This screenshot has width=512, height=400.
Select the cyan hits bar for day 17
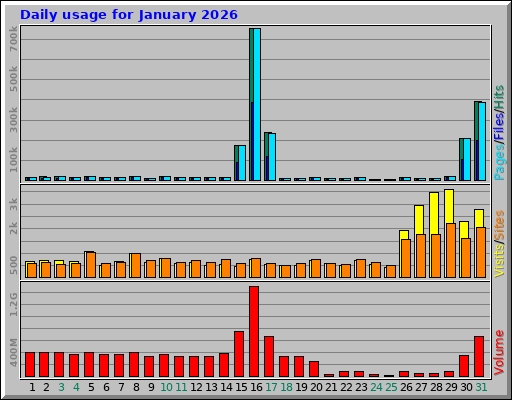pos(272,157)
